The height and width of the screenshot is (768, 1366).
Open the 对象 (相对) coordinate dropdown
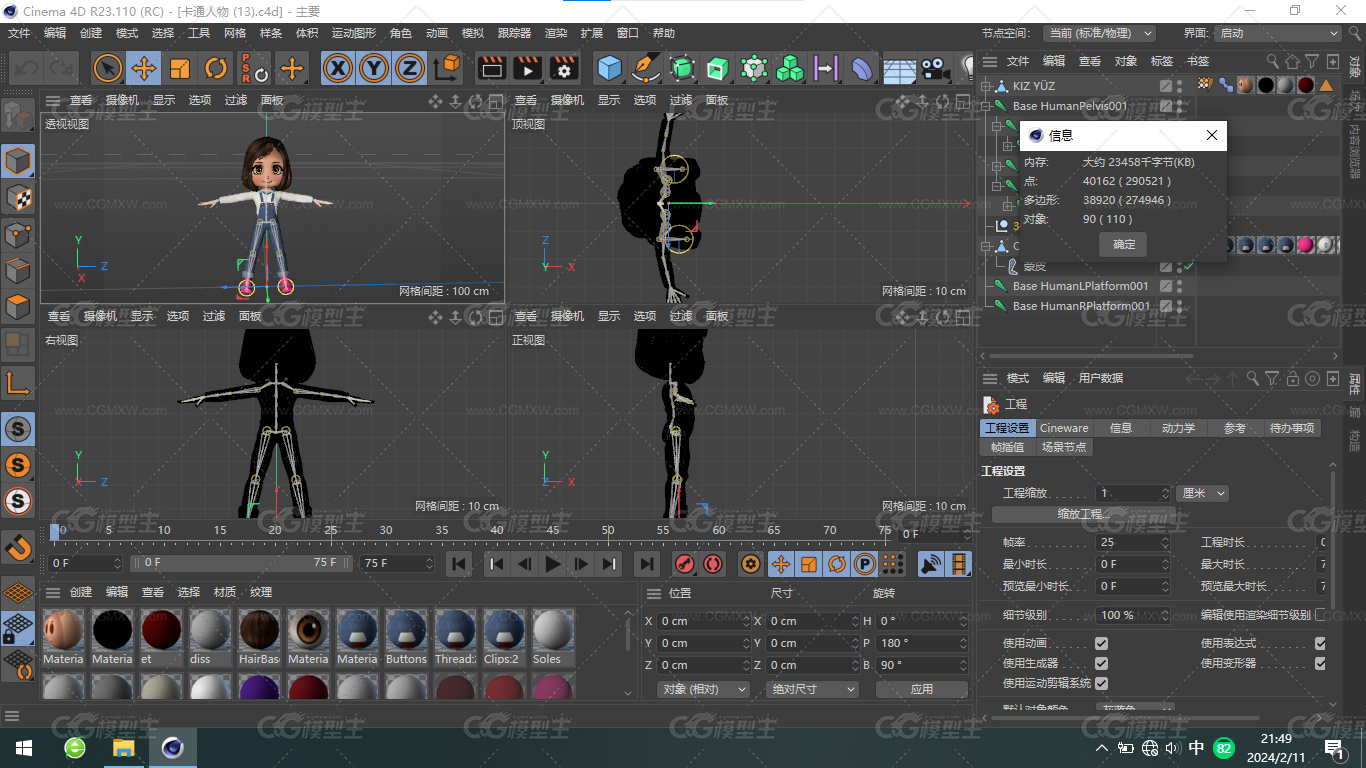click(x=703, y=689)
